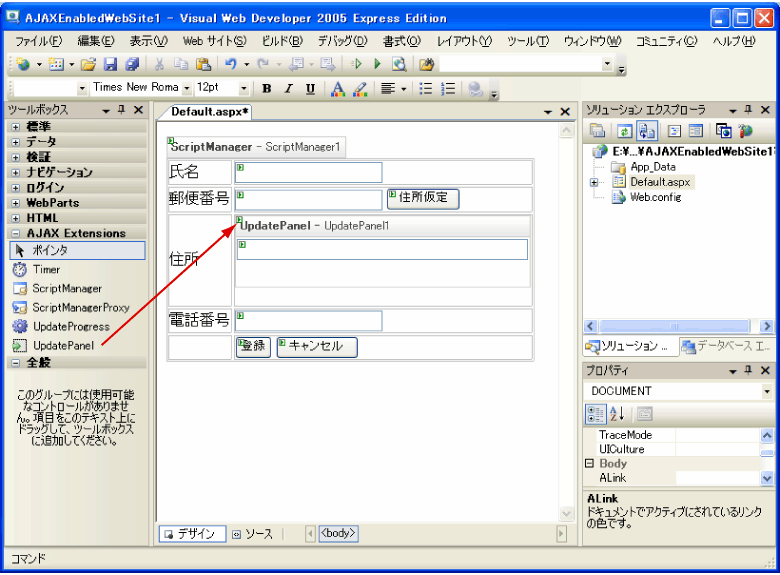Click the 住所仮定 button on the form

(x=423, y=198)
